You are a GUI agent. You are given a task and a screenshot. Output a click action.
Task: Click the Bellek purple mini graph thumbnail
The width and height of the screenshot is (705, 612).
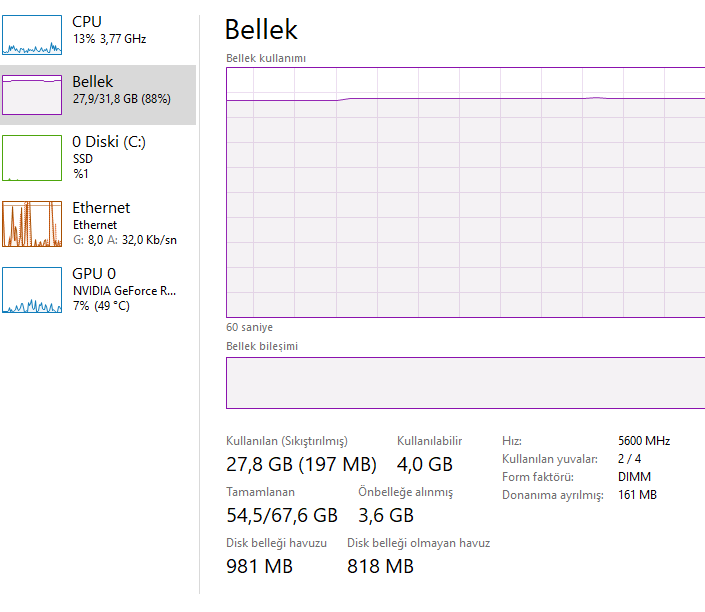point(32,95)
